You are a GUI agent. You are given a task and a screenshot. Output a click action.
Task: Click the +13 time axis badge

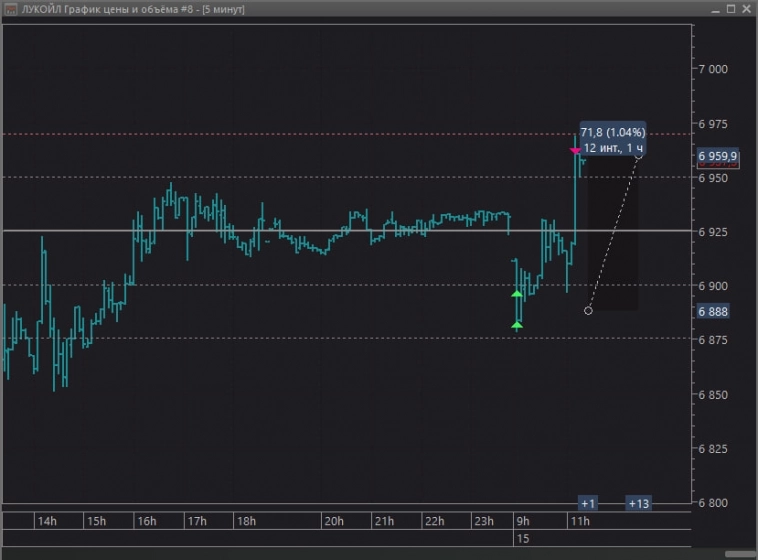click(638, 503)
